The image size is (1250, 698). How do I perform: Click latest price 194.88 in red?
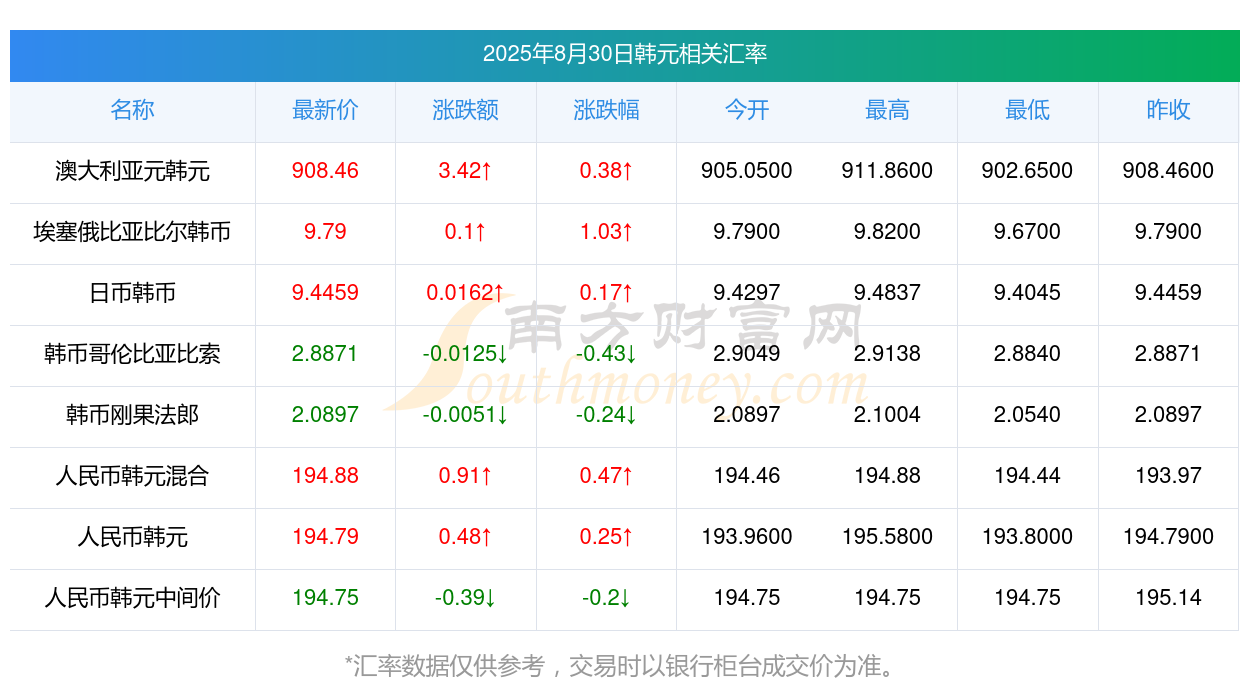pos(325,476)
